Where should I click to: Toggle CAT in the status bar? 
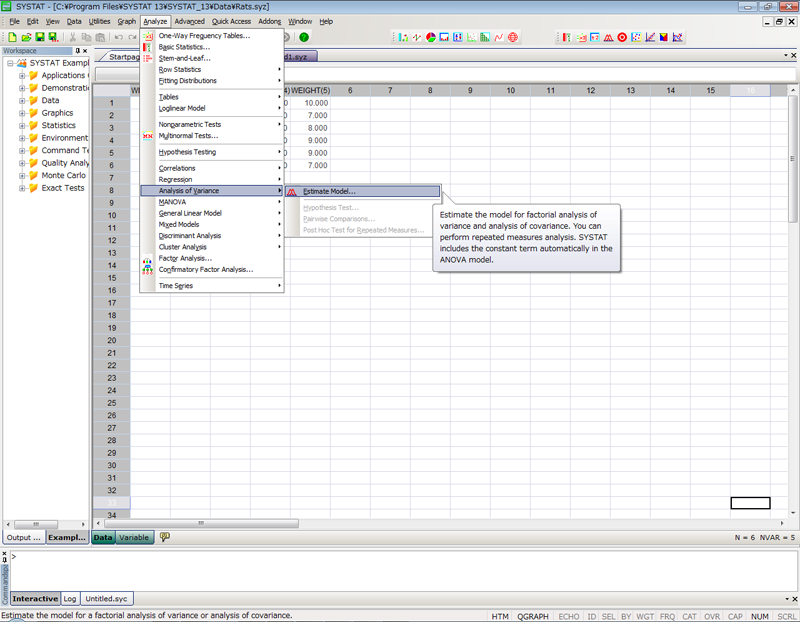689,616
